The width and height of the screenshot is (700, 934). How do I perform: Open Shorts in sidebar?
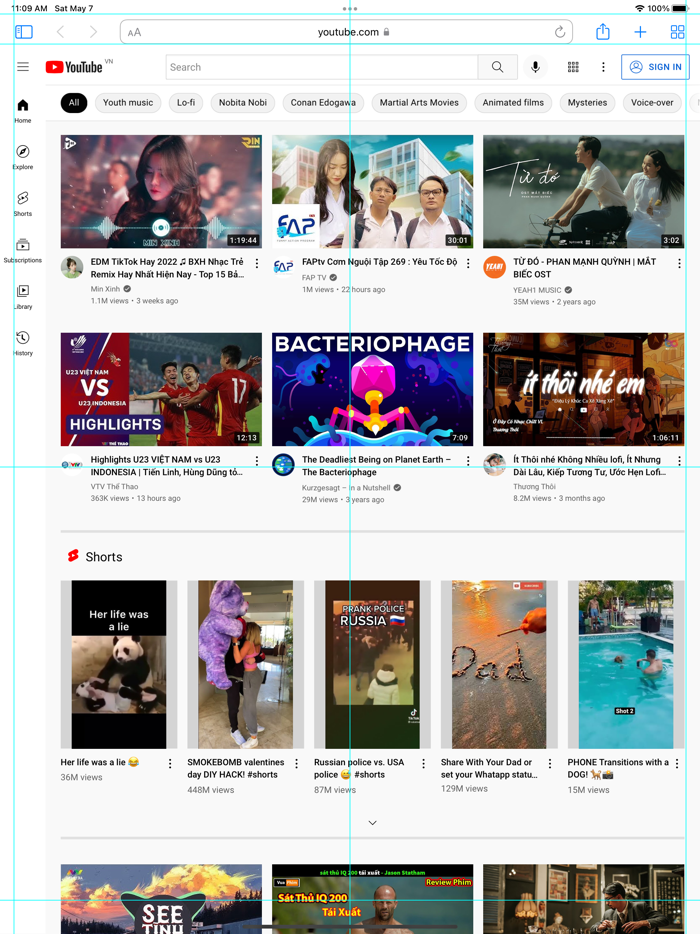pyautogui.click(x=23, y=204)
